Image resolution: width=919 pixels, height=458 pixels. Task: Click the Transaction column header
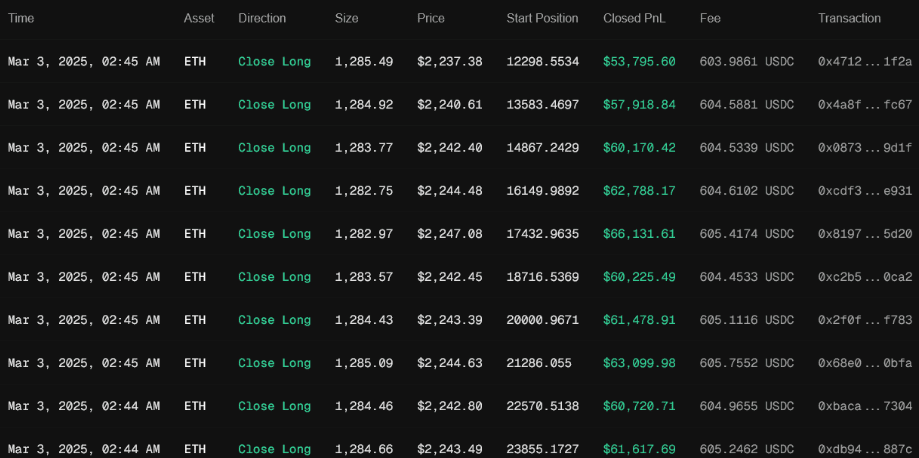(x=849, y=18)
